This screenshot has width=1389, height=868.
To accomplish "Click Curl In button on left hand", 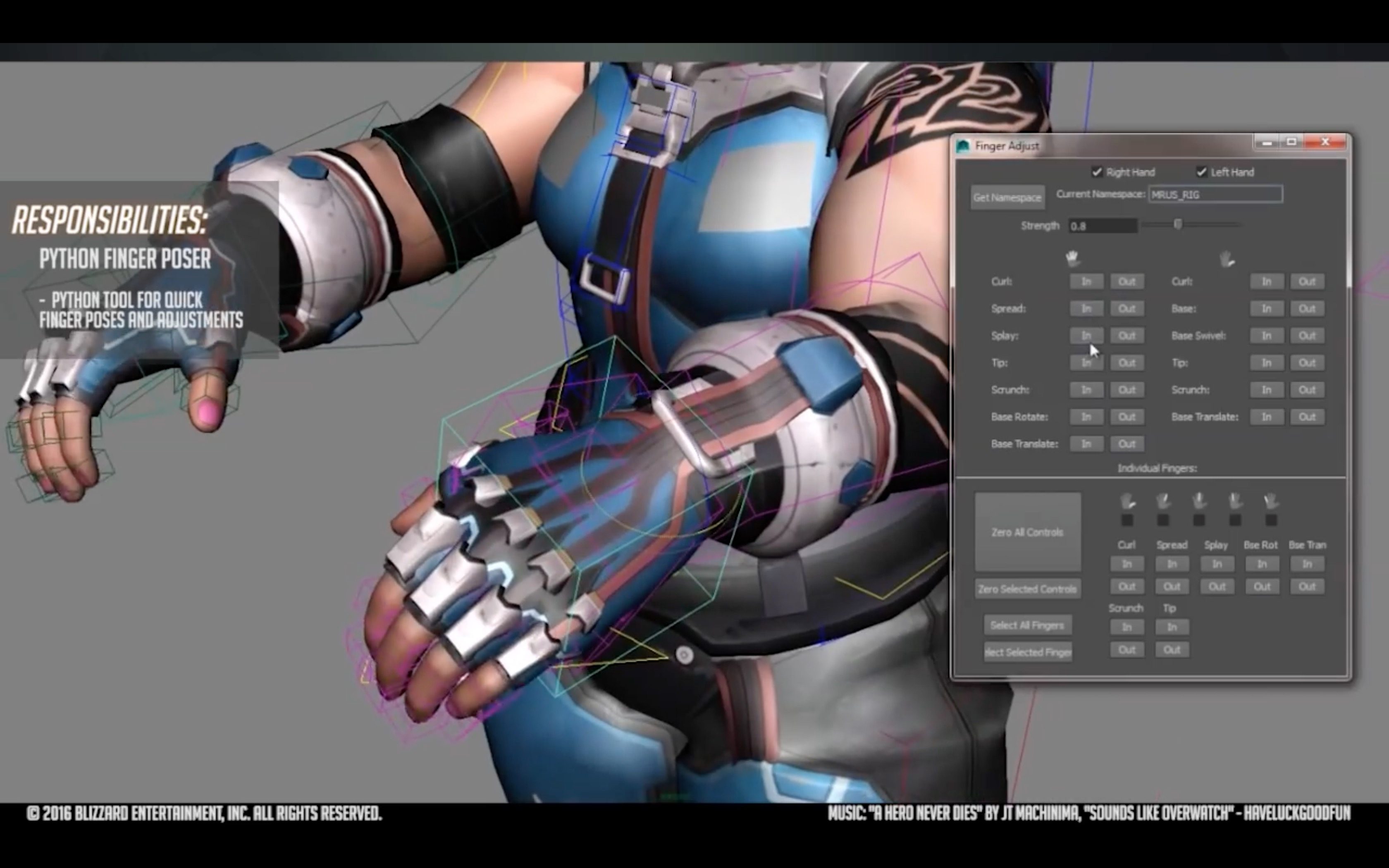I will (x=1265, y=281).
